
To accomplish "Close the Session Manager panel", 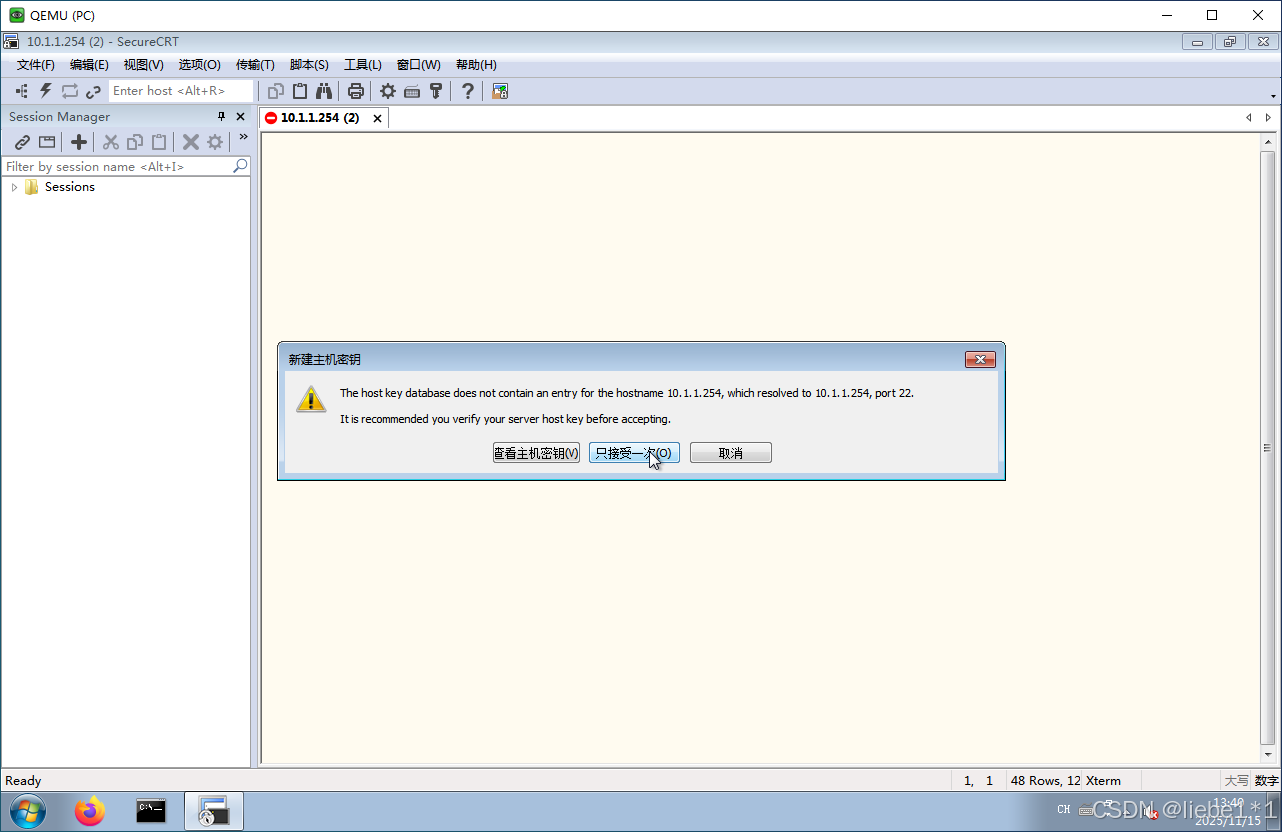I will click(x=240, y=117).
